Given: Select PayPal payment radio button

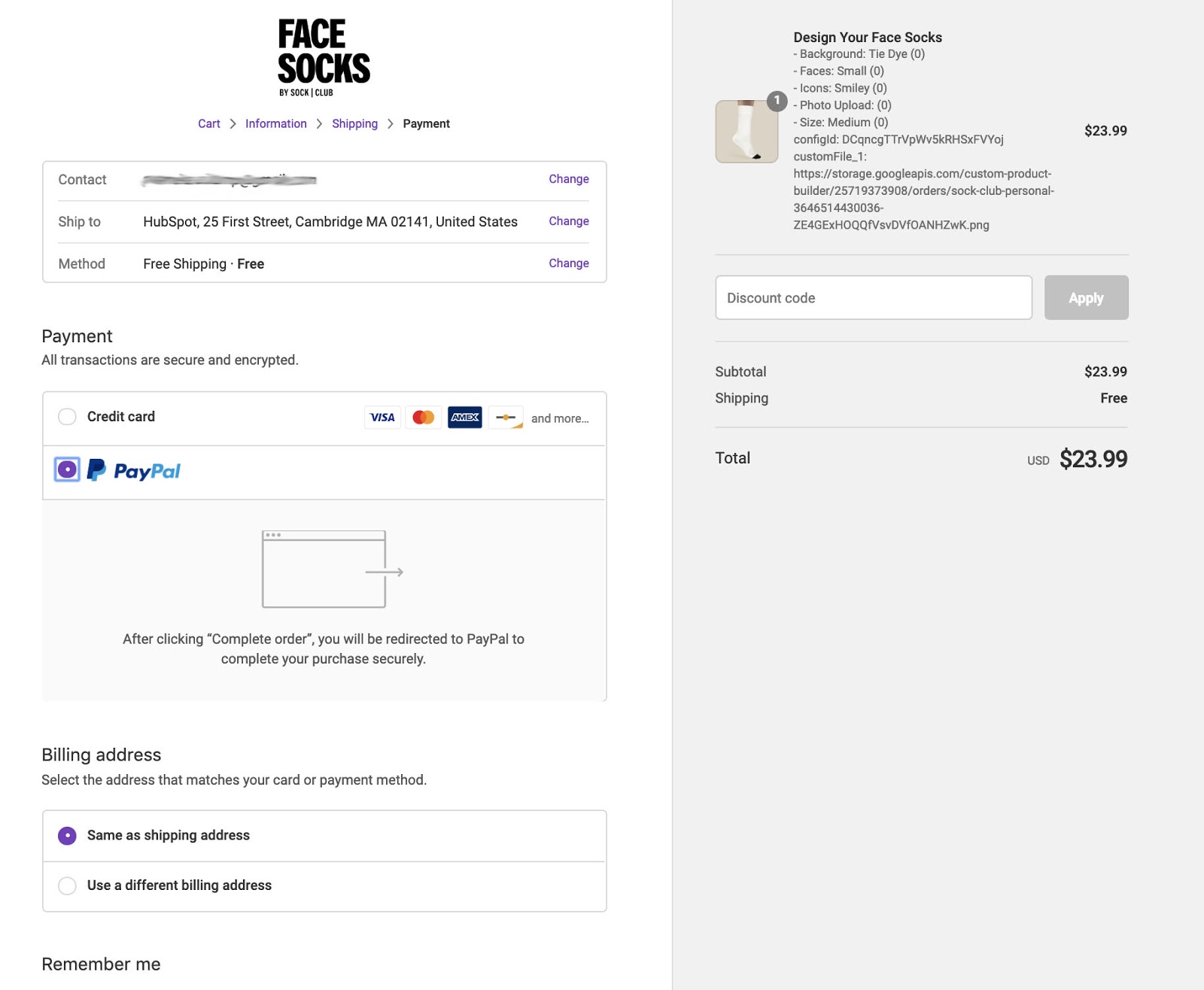Looking at the screenshot, I should tap(67, 470).
